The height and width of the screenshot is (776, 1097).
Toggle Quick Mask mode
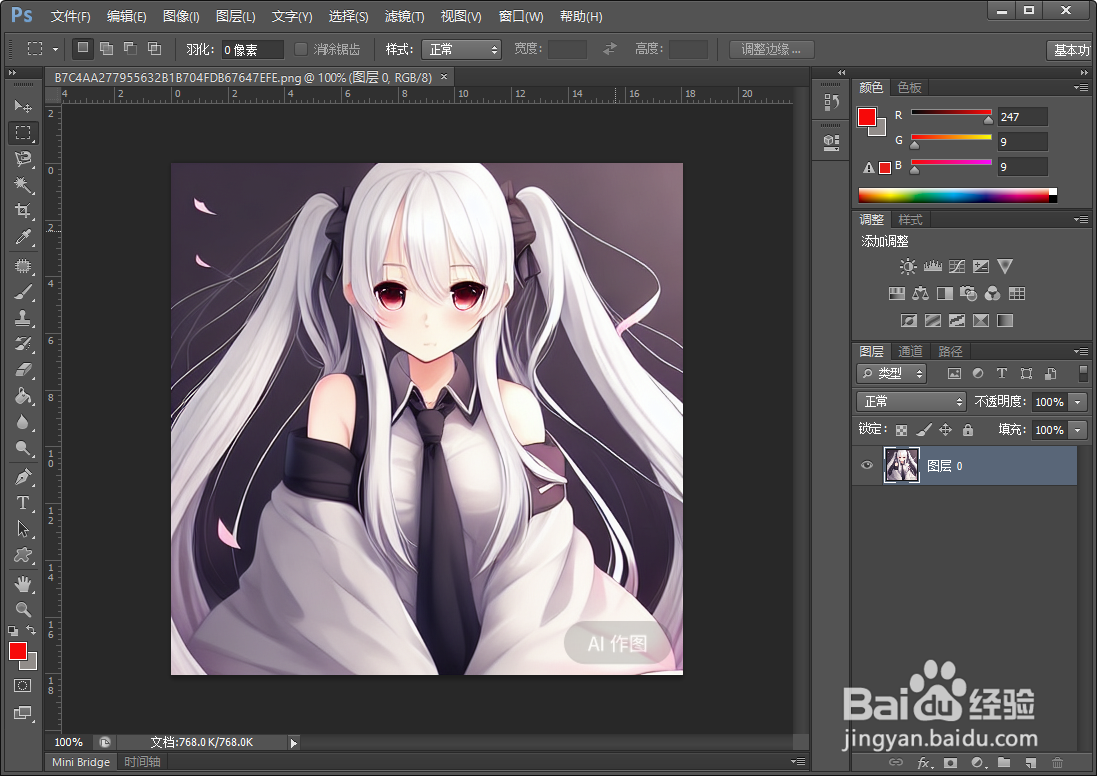(x=22, y=686)
